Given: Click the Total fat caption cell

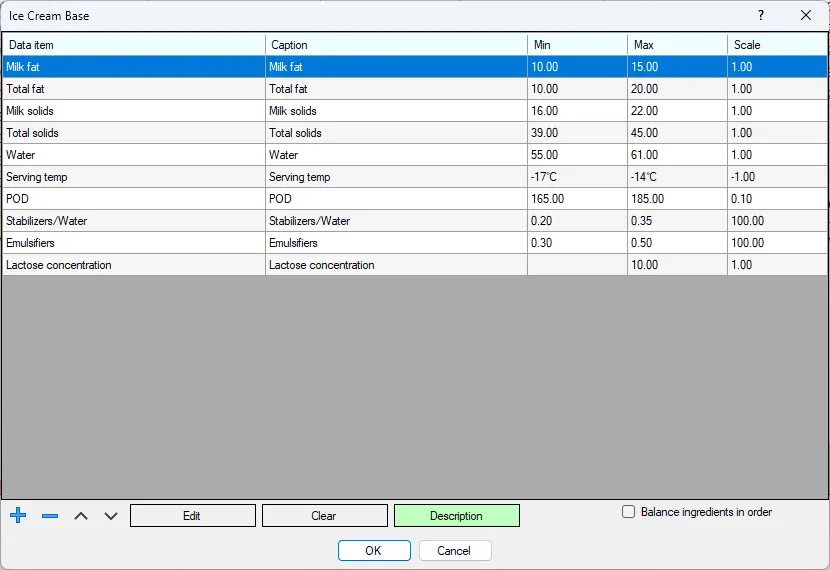Looking at the screenshot, I should click(396, 89).
